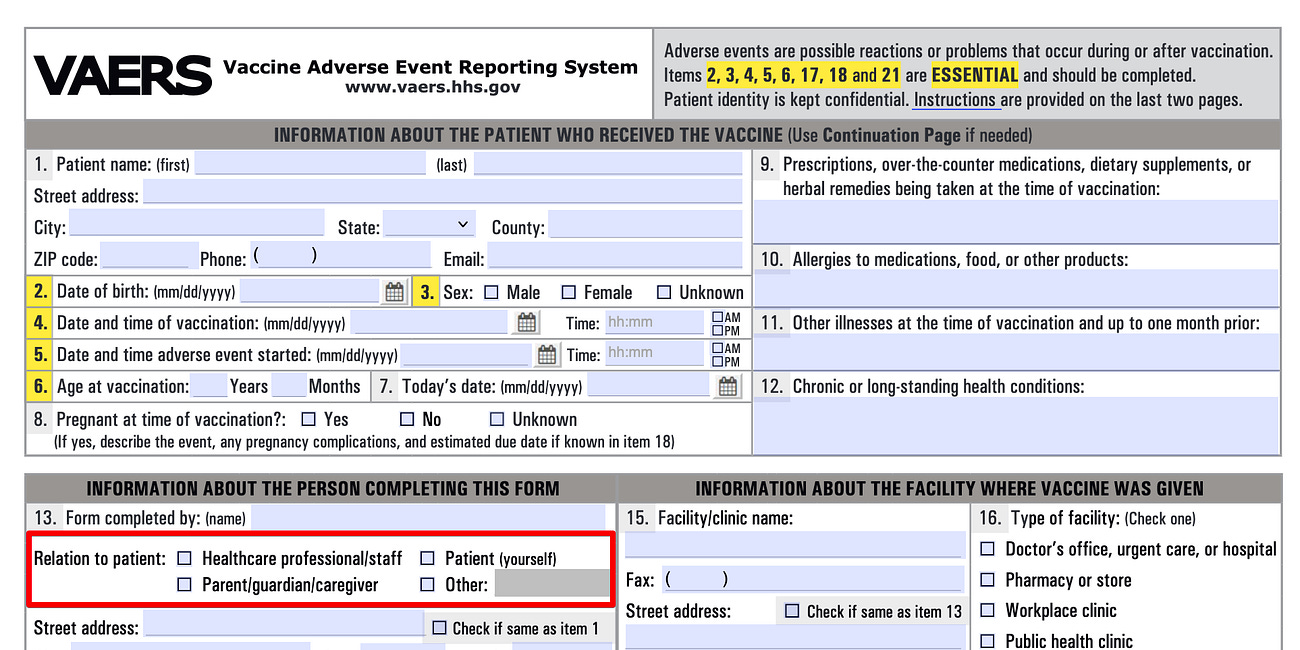Click the item 9 prescriptions text area
This screenshot has width=1300, height=650.
tap(1015, 221)
